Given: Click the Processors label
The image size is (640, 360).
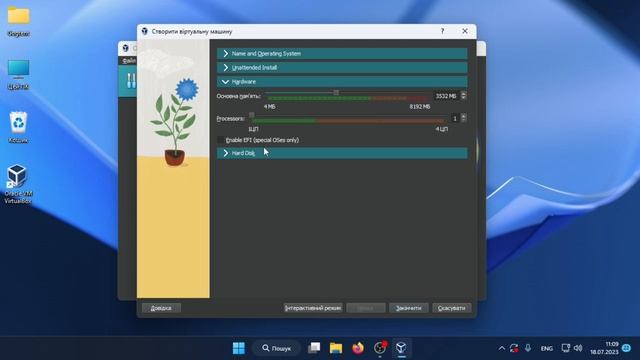Looking at the screenshot, I should (x=231, y=118).
